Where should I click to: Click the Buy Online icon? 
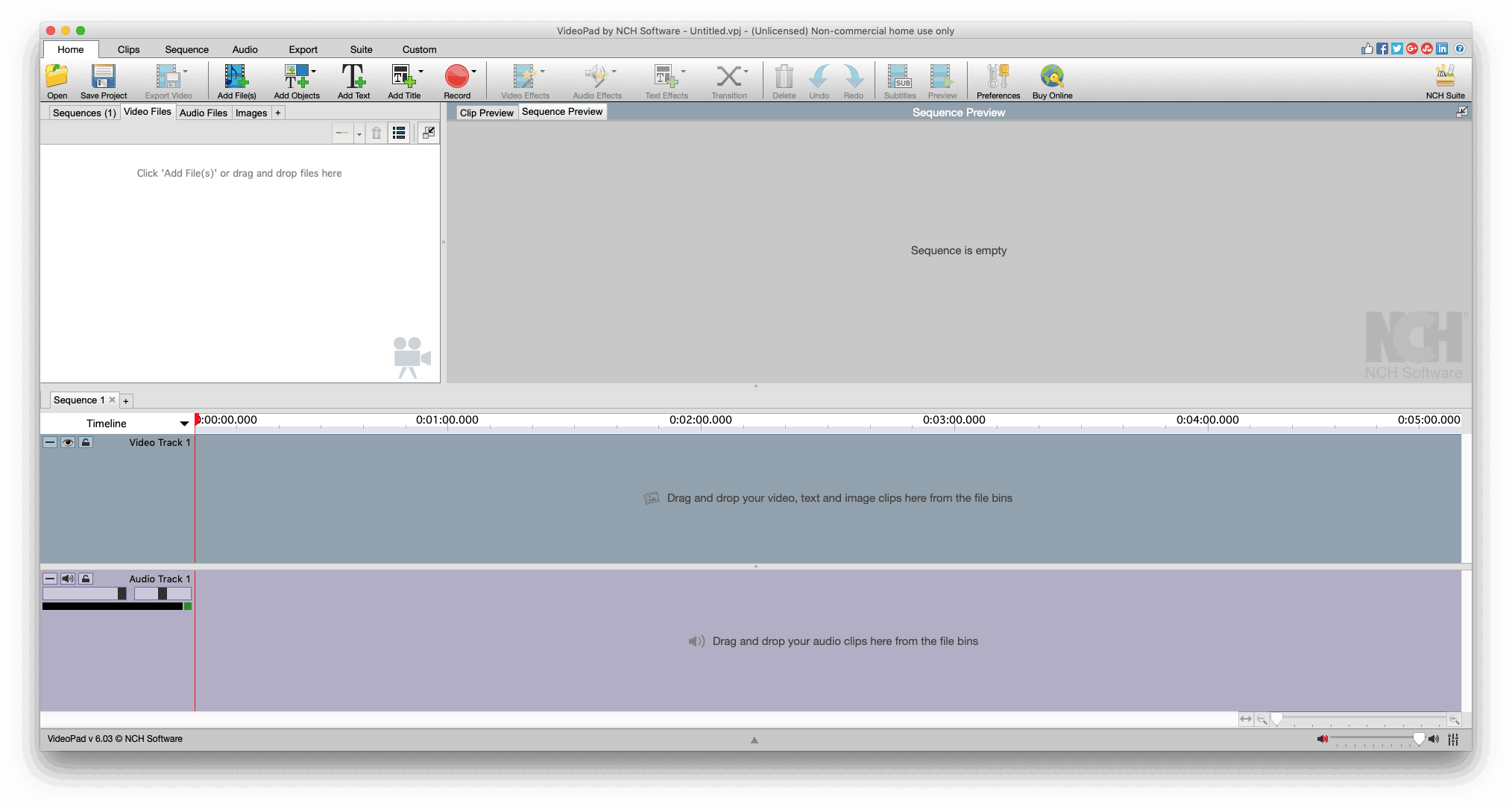[x=1052, y=81]
